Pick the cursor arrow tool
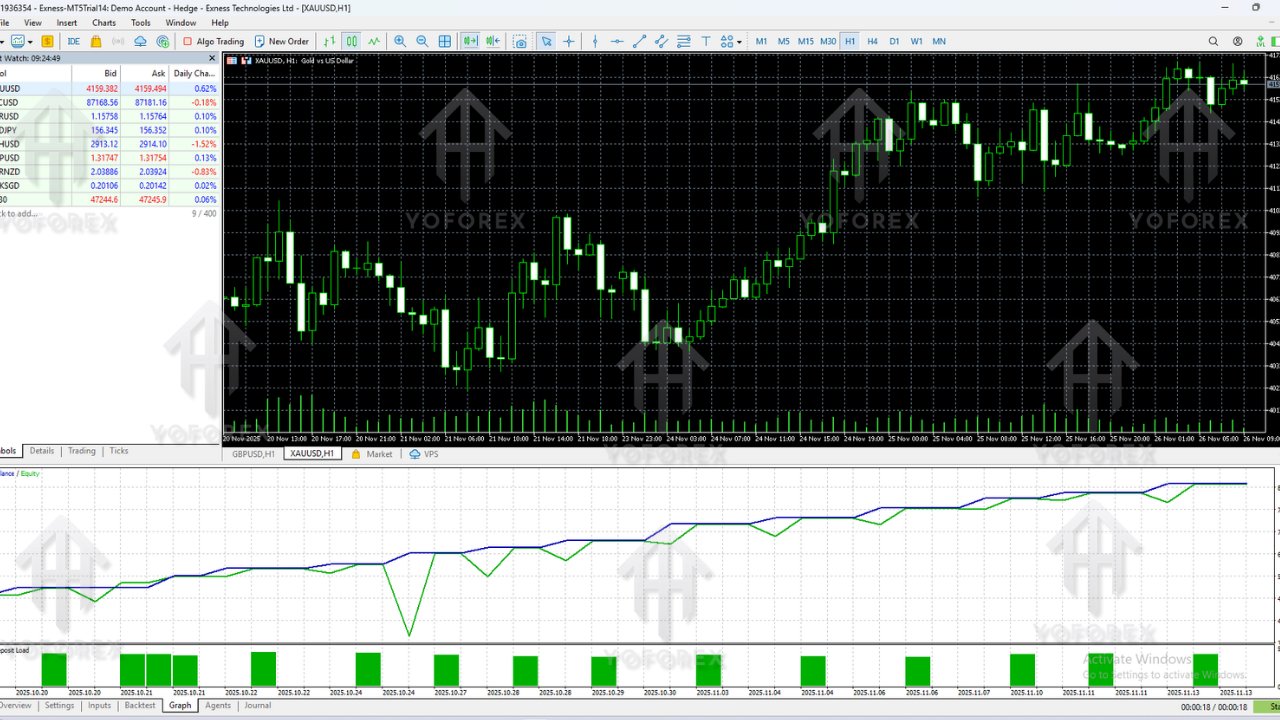 tap(546, 41)
